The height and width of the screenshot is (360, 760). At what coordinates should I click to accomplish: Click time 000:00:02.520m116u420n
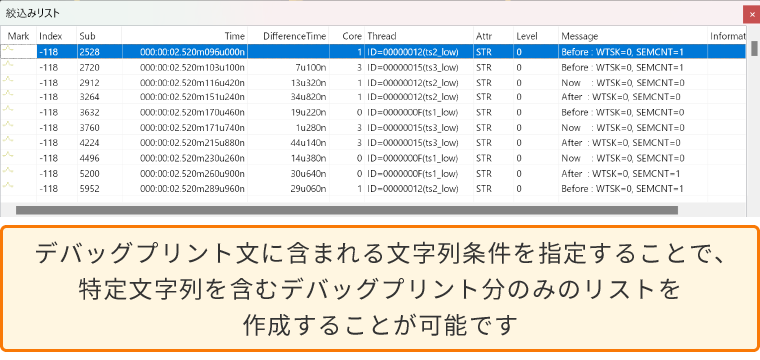coord(192,82)
